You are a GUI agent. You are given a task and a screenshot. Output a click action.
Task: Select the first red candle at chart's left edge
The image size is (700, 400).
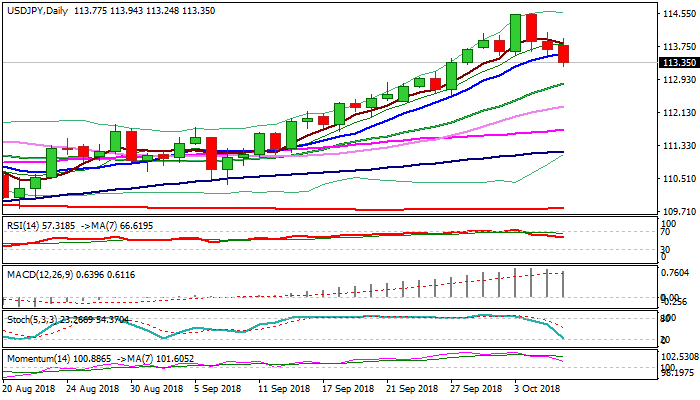pyautogui.click(x=4, y=185)
